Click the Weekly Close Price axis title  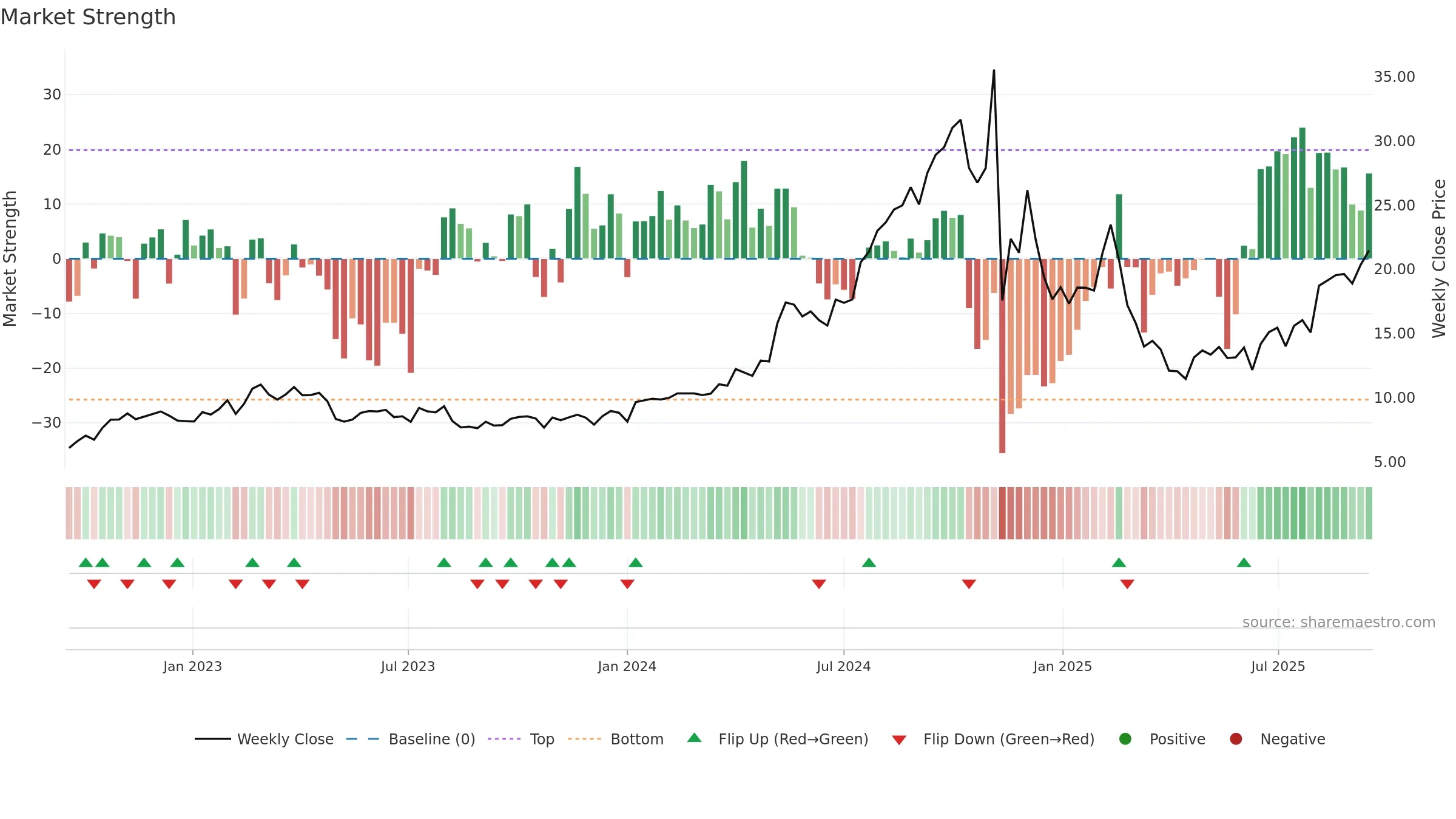(1439, 258)
